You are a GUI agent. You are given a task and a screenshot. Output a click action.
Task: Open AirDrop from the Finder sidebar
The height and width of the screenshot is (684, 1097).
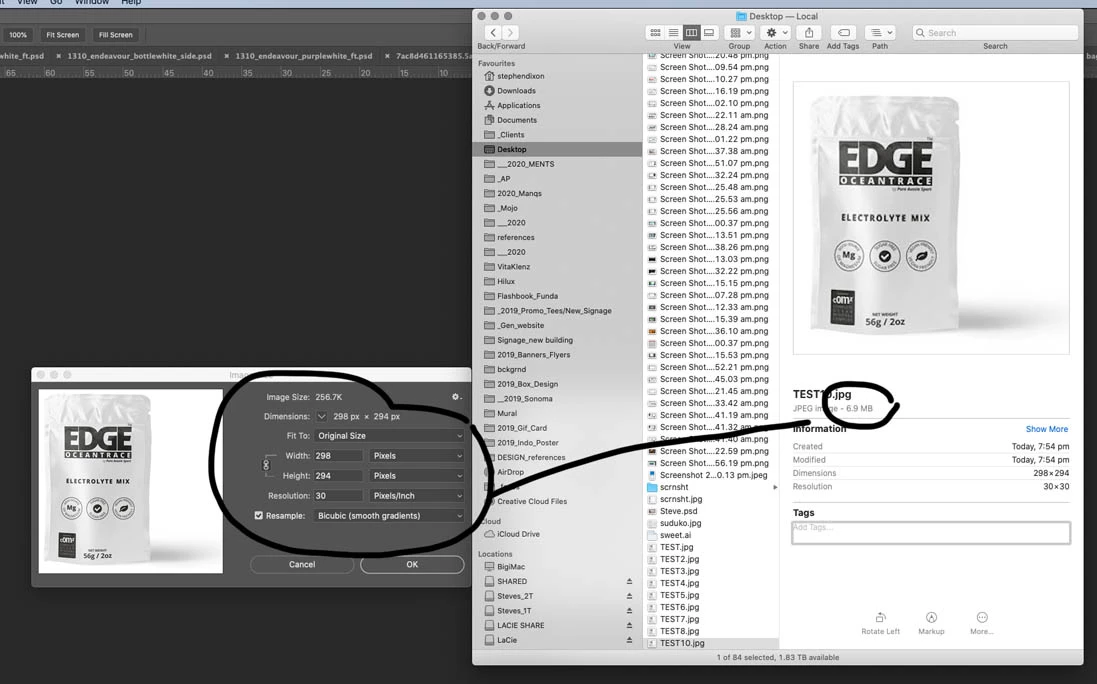click(510, 472)
